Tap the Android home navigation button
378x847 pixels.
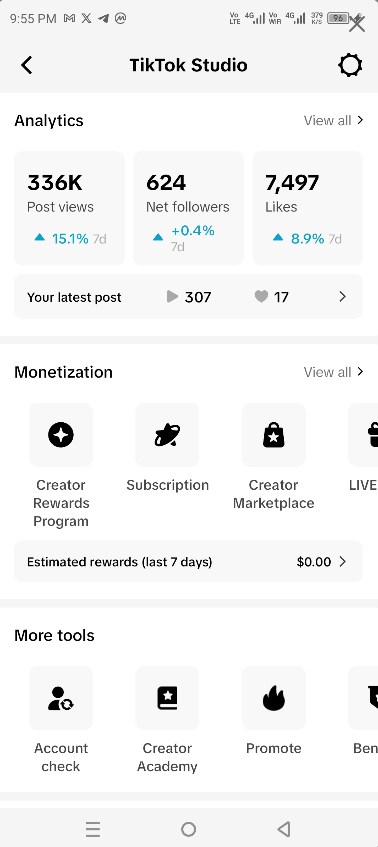pos(188,829)
